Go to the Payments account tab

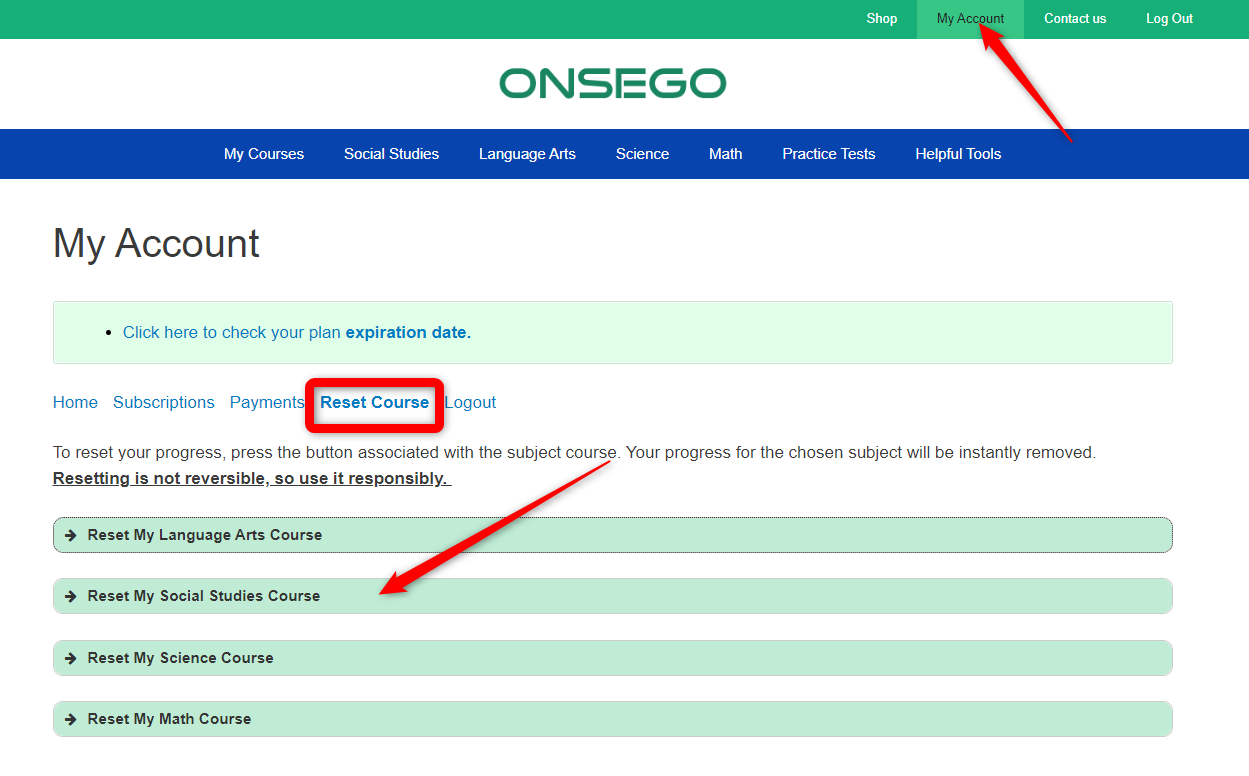point(267,402)
